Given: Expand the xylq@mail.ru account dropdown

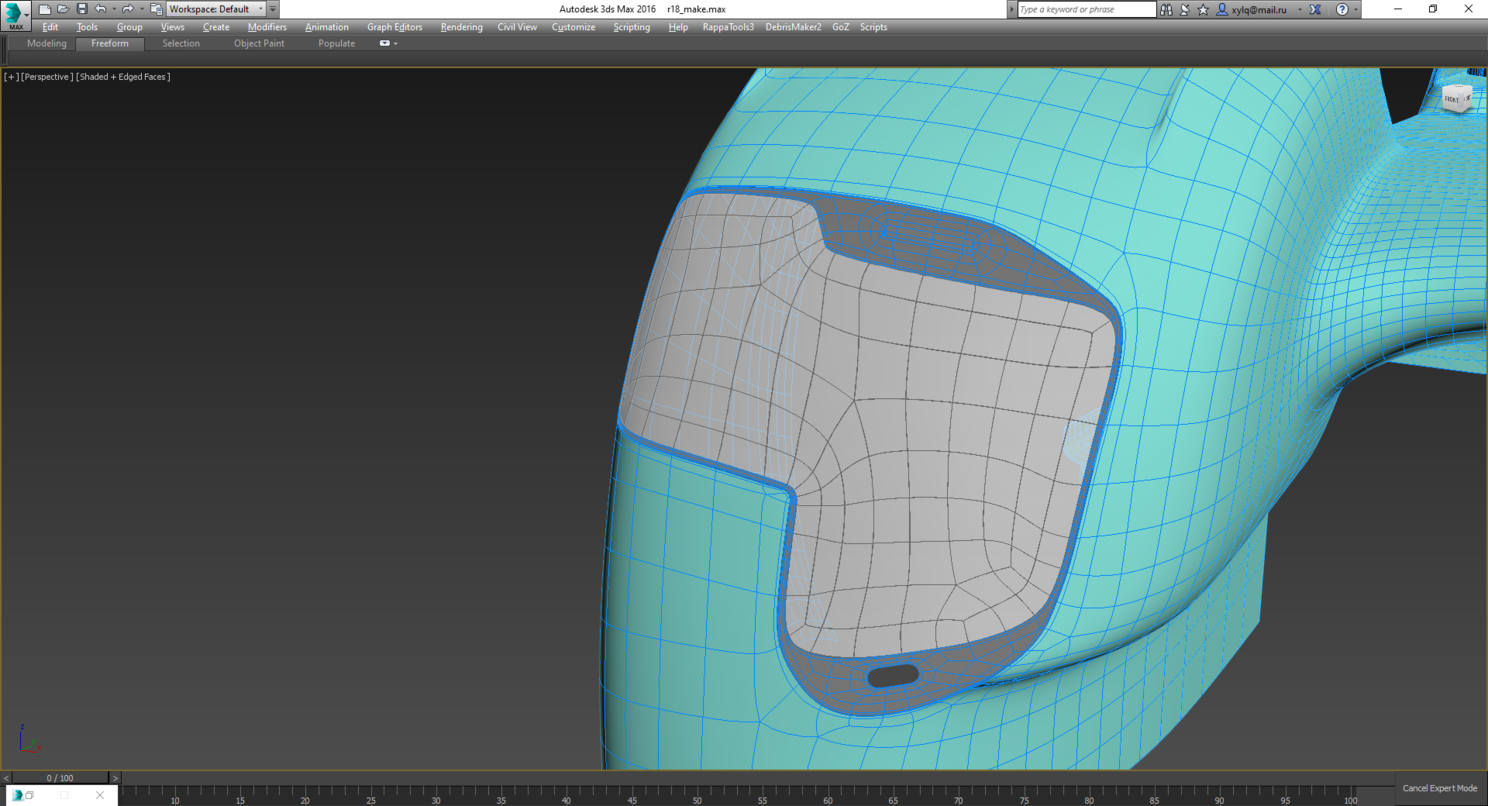Looking at the screenshot, I should point(1299,9).
